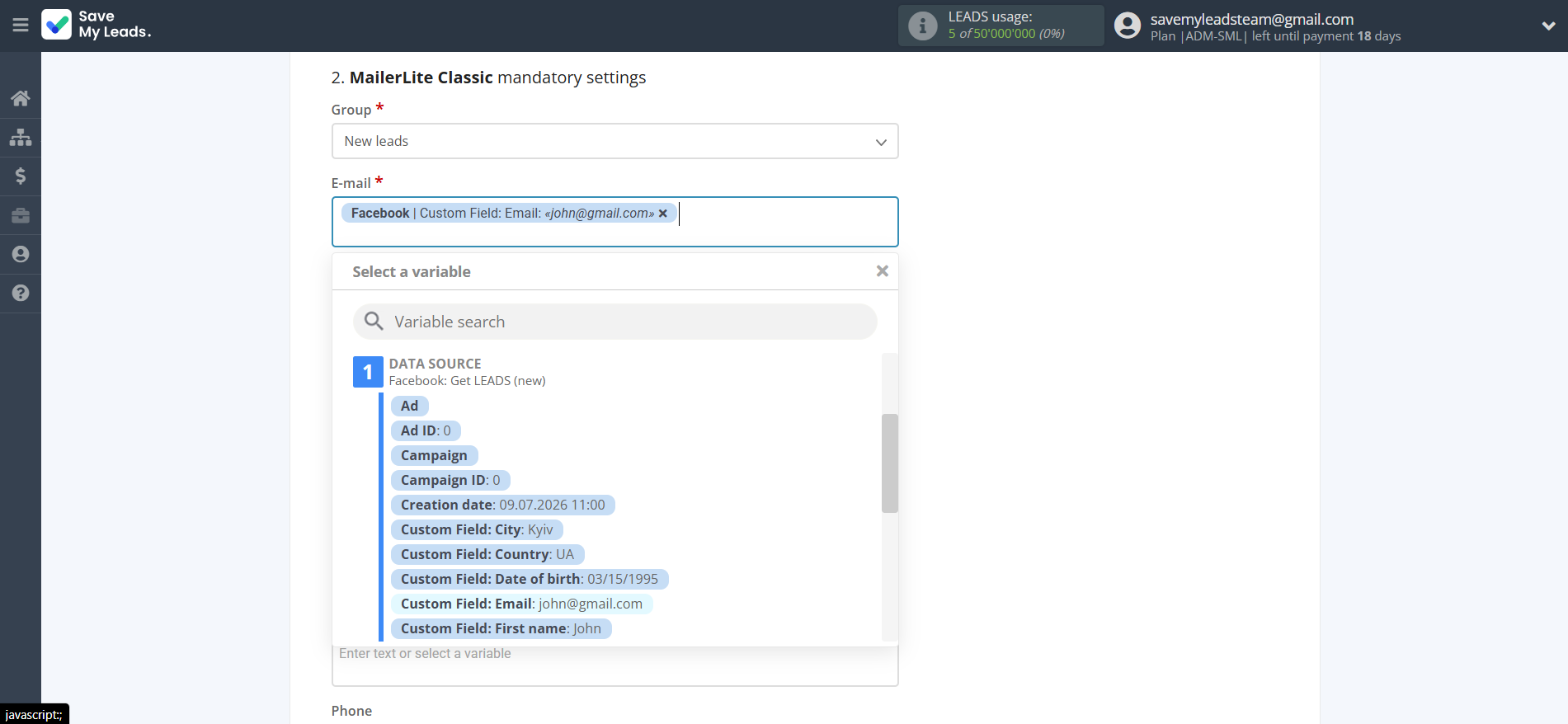Select the Campaign ID variable
The image size is (1568, 724).
pos(450,480)
